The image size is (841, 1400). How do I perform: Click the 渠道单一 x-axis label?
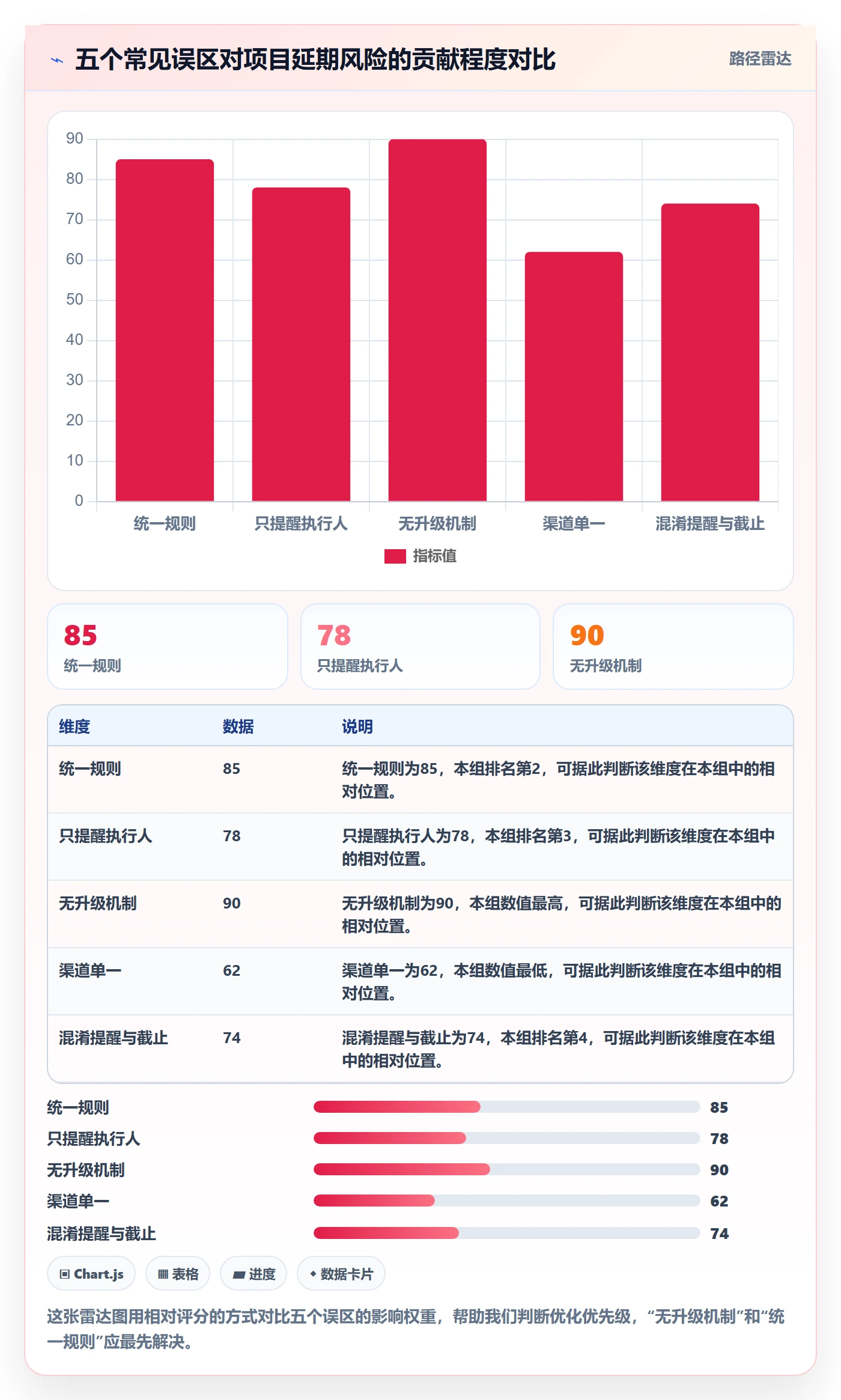574,523
